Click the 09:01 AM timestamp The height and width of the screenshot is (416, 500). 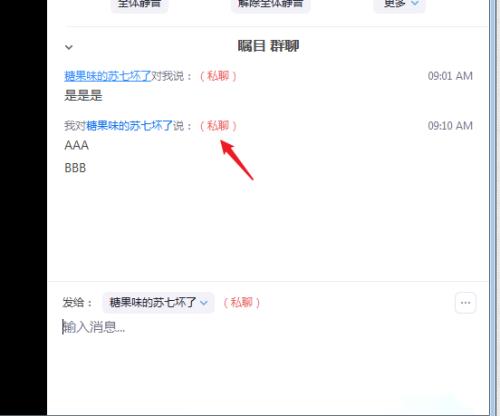[450, 76]
